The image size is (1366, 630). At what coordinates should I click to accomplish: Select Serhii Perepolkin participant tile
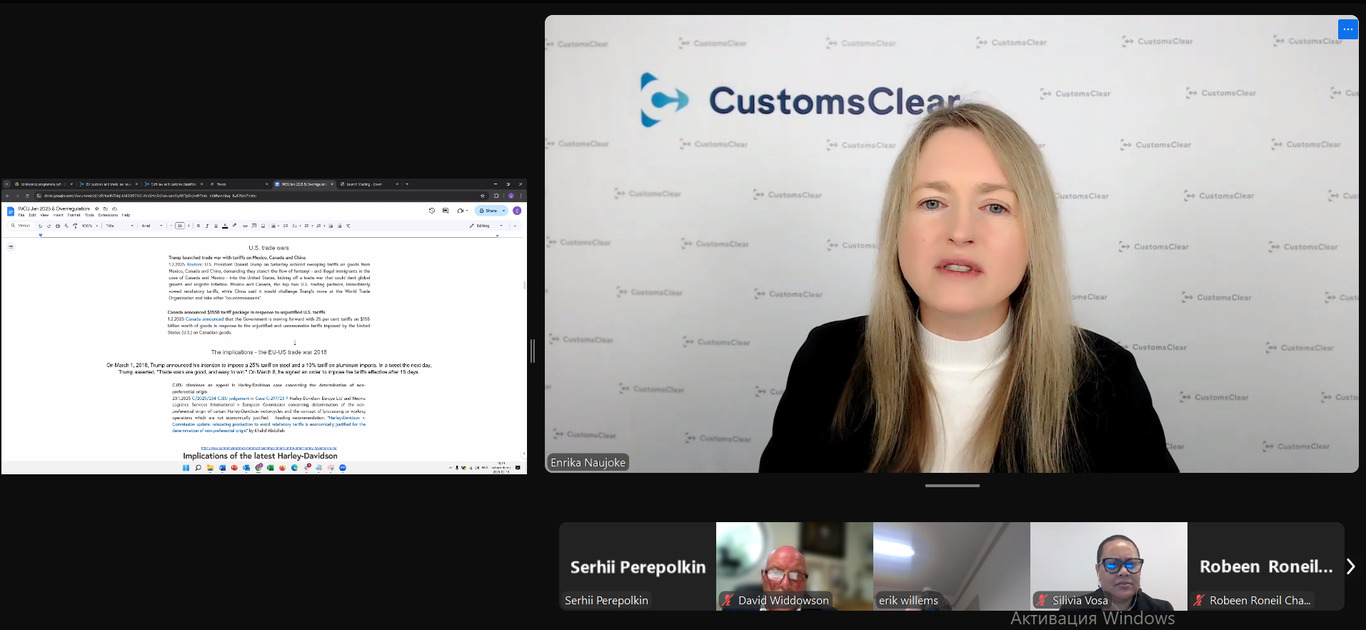point(637,566)
